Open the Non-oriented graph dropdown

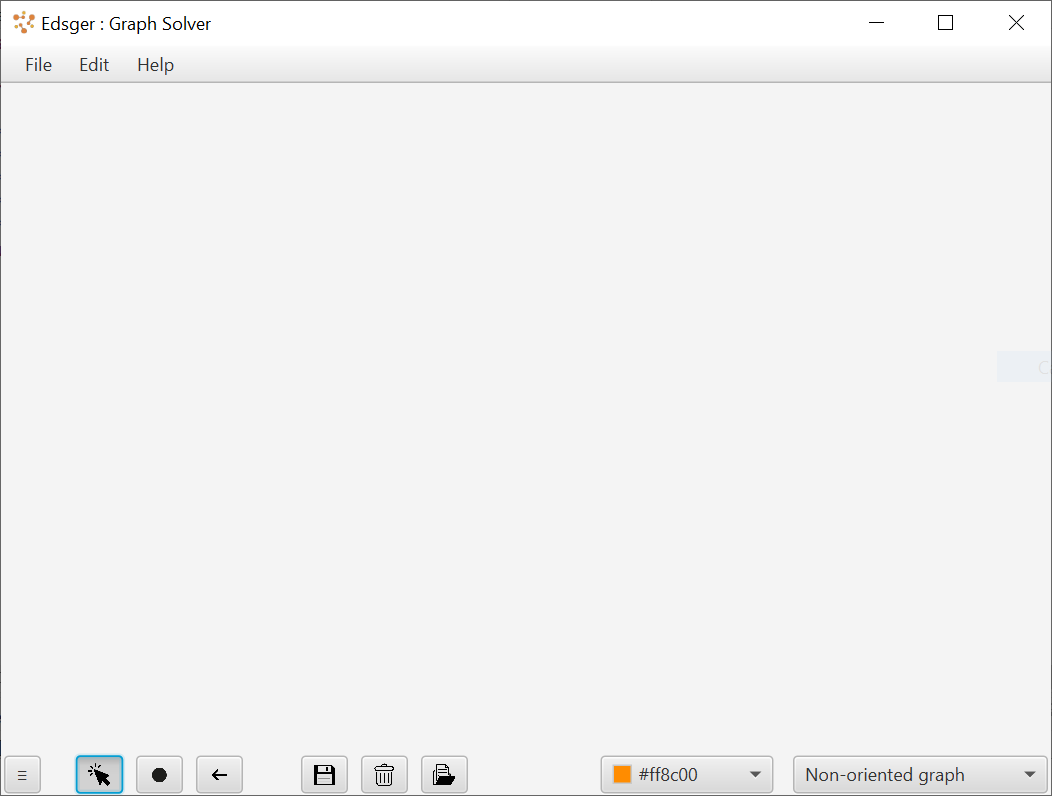click(x=920, y=775)
